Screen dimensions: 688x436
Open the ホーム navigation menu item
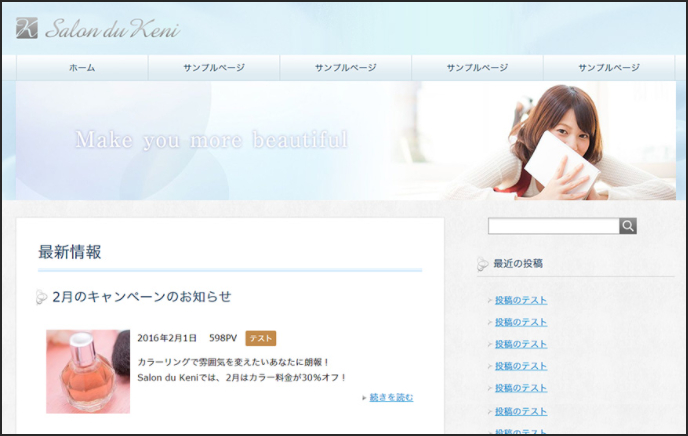pyautogui.click(x=82, y=68)
